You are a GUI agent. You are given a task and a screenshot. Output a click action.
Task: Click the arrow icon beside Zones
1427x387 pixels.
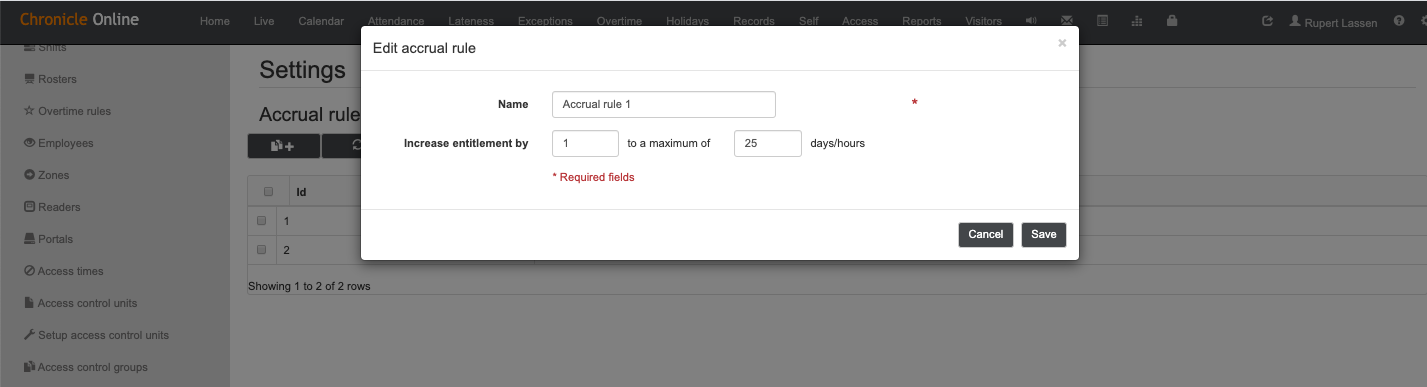pyautogui.click(x=30, y=175)
